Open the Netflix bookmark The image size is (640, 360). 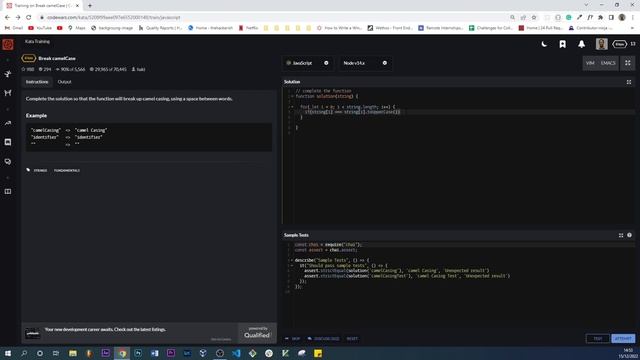click(x=248, y=28)
